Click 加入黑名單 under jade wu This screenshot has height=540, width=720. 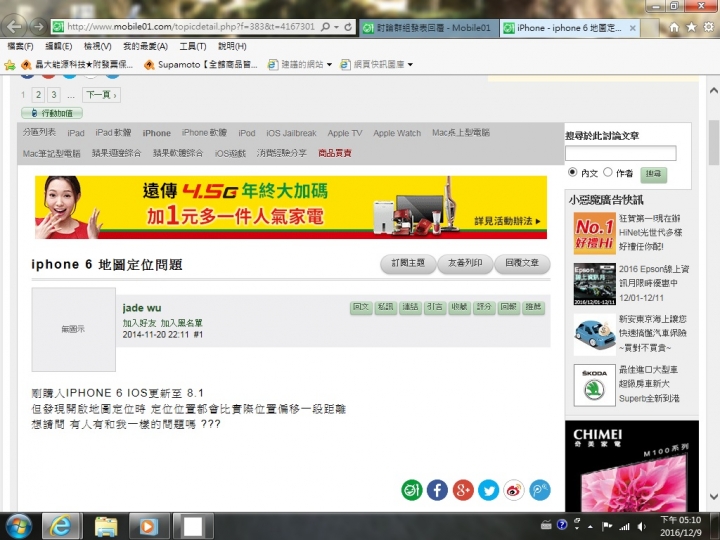(182, 323)
